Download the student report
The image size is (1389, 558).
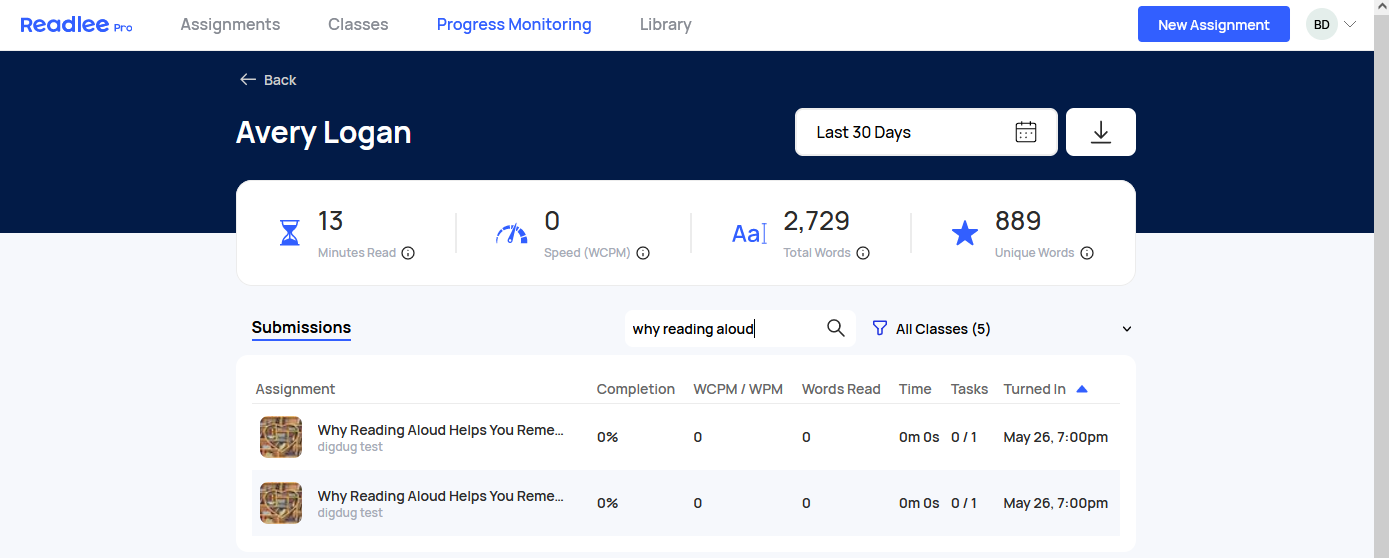1101,132
